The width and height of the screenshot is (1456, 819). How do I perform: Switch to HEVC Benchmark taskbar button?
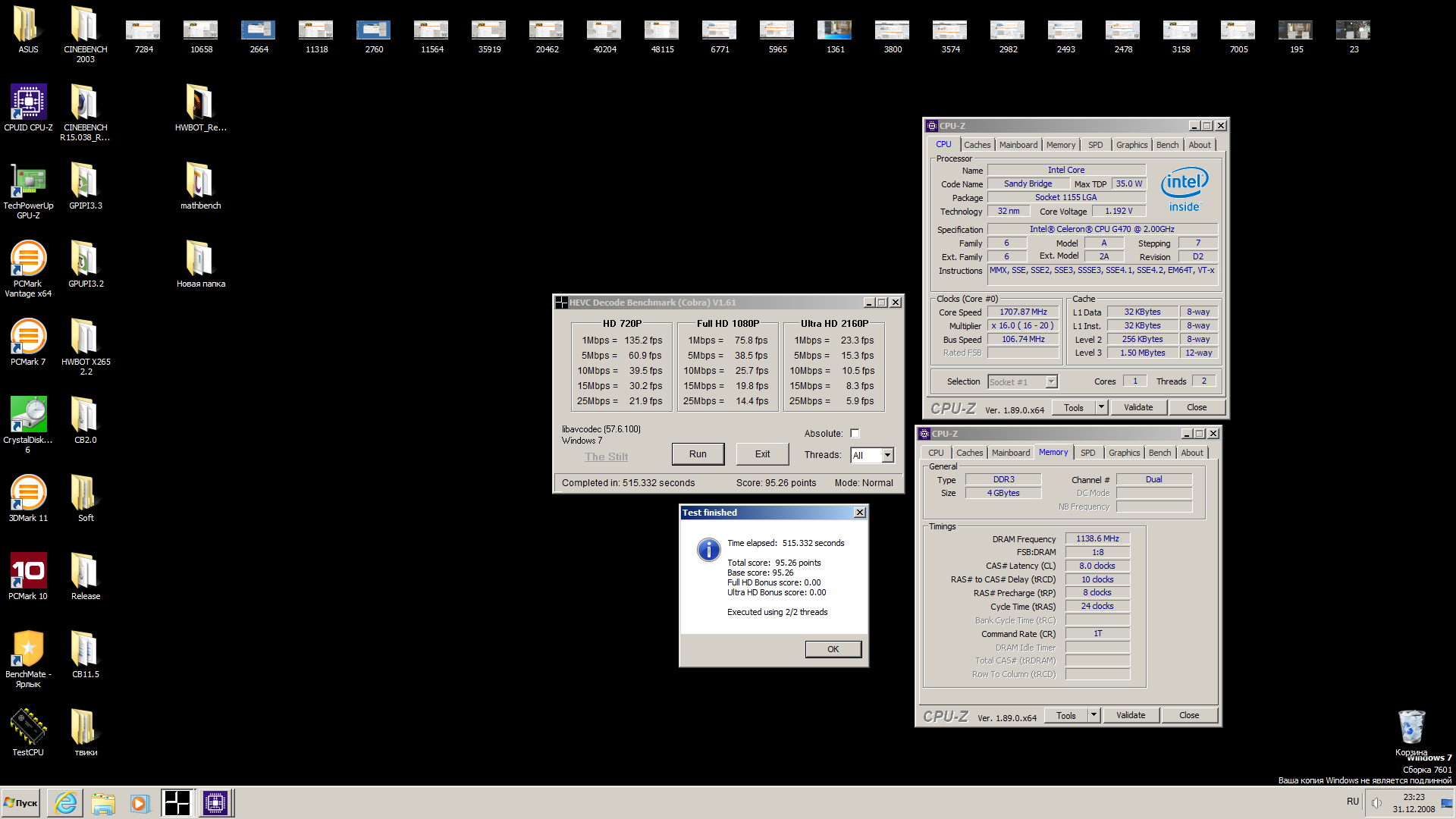click(x=177, y=803)
